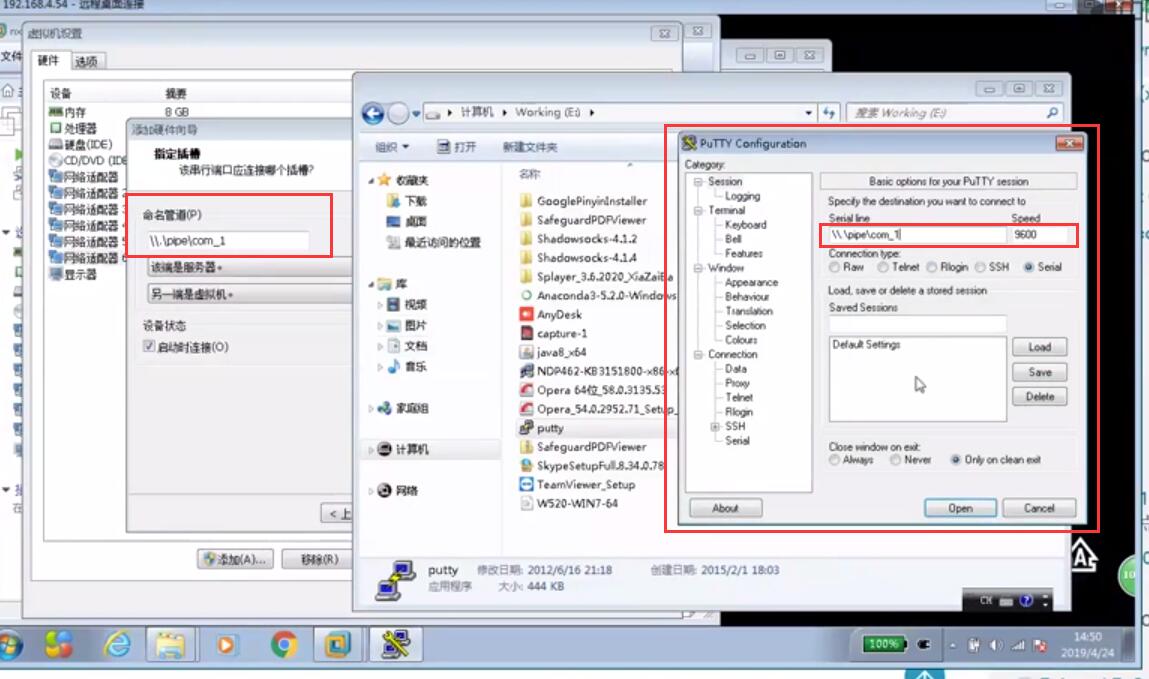Choose Only on clean exit option

956,460
